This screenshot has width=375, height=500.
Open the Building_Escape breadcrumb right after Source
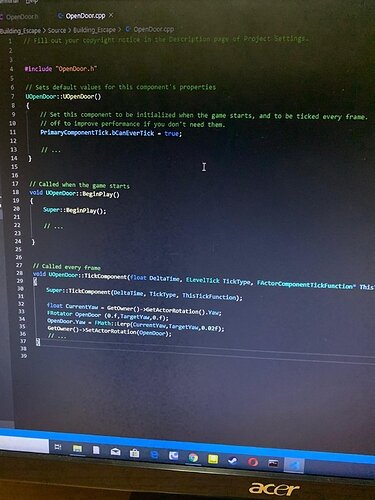coord(94,30)
